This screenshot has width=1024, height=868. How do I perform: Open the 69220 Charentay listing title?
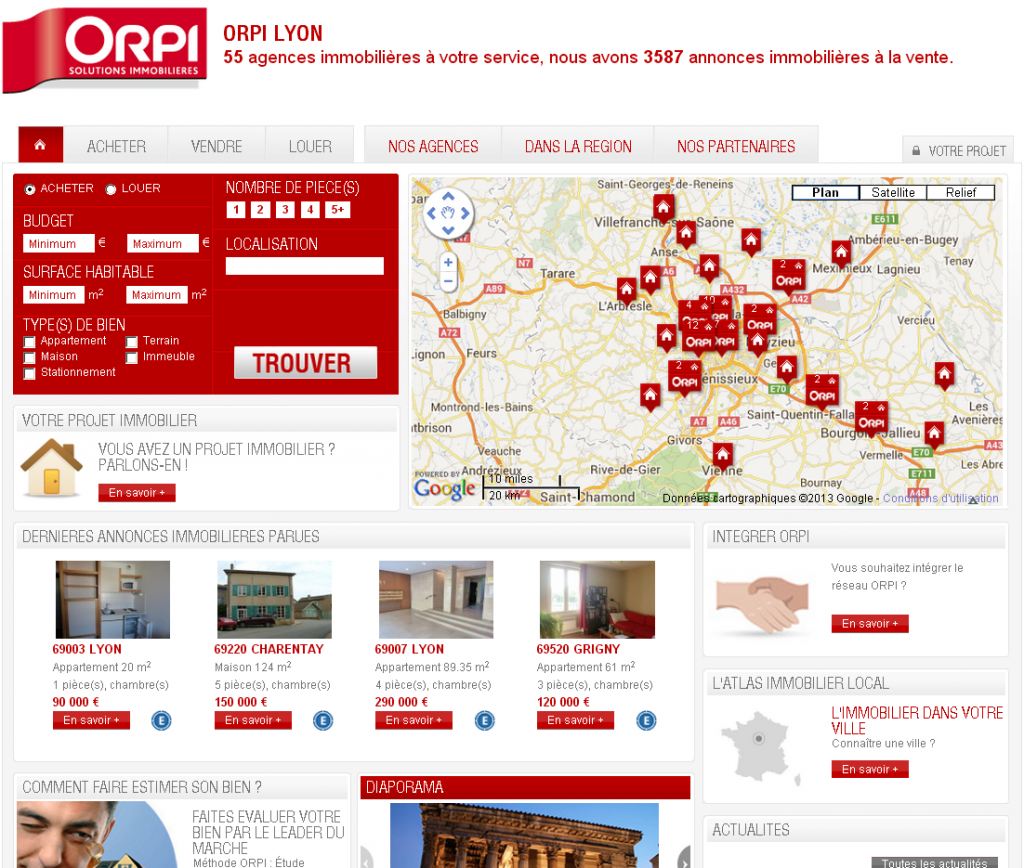tap(269, 649)
